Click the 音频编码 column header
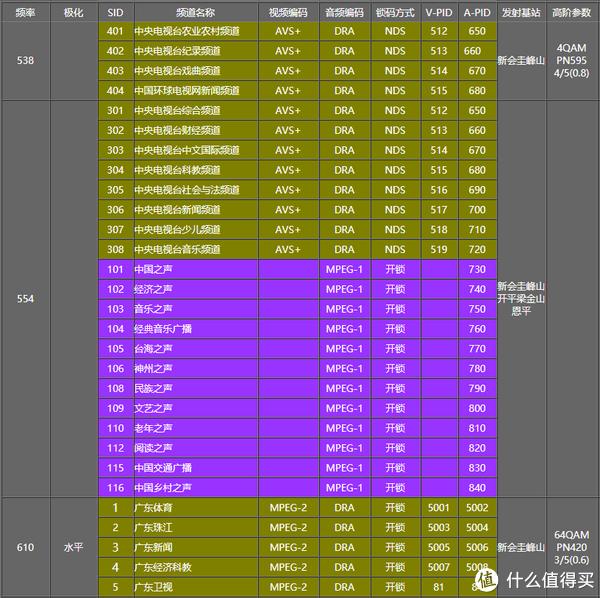The image size is (600, 598). pos(344,13)
